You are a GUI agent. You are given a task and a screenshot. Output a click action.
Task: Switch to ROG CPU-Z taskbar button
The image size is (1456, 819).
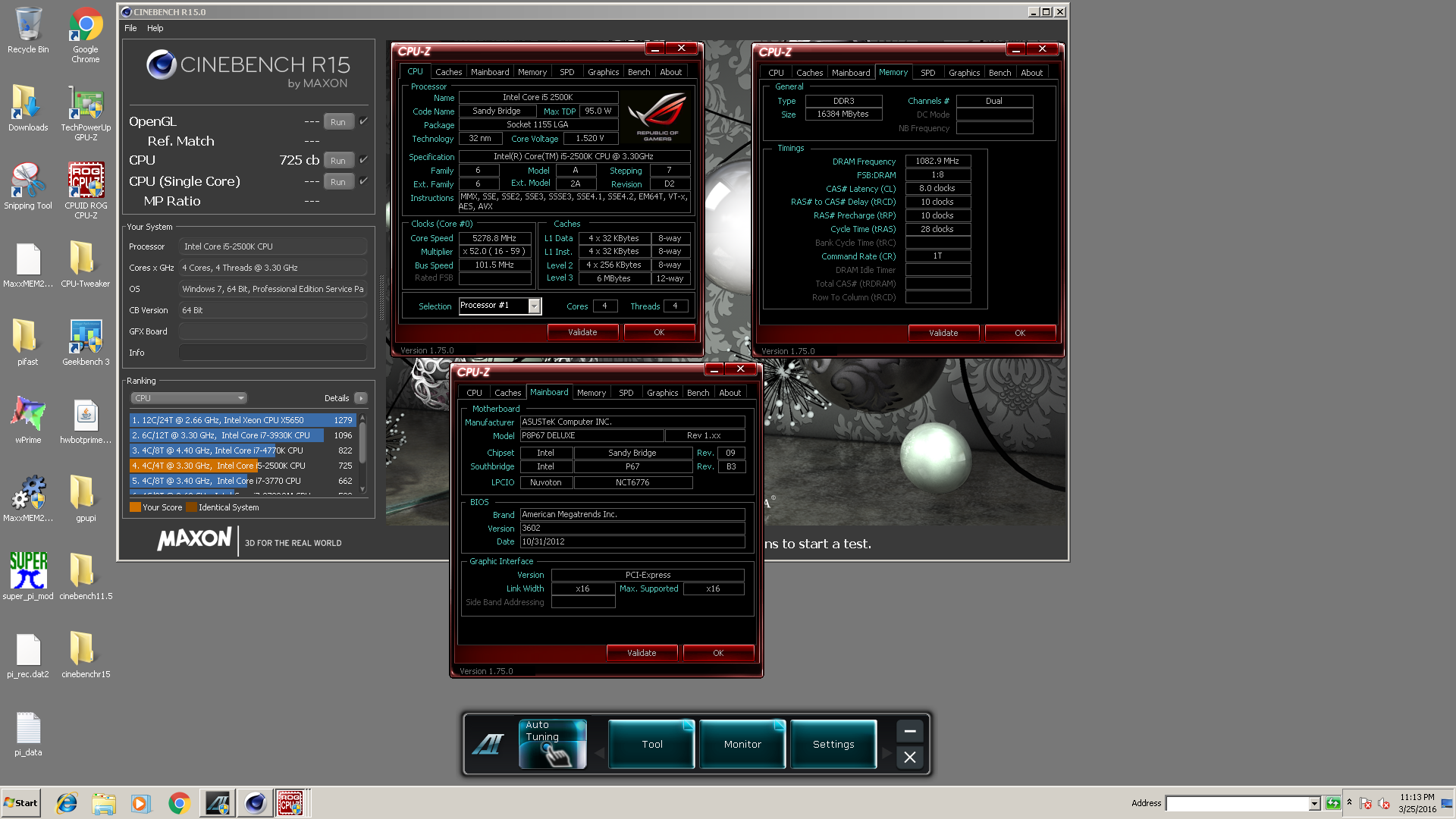[292, 803]
